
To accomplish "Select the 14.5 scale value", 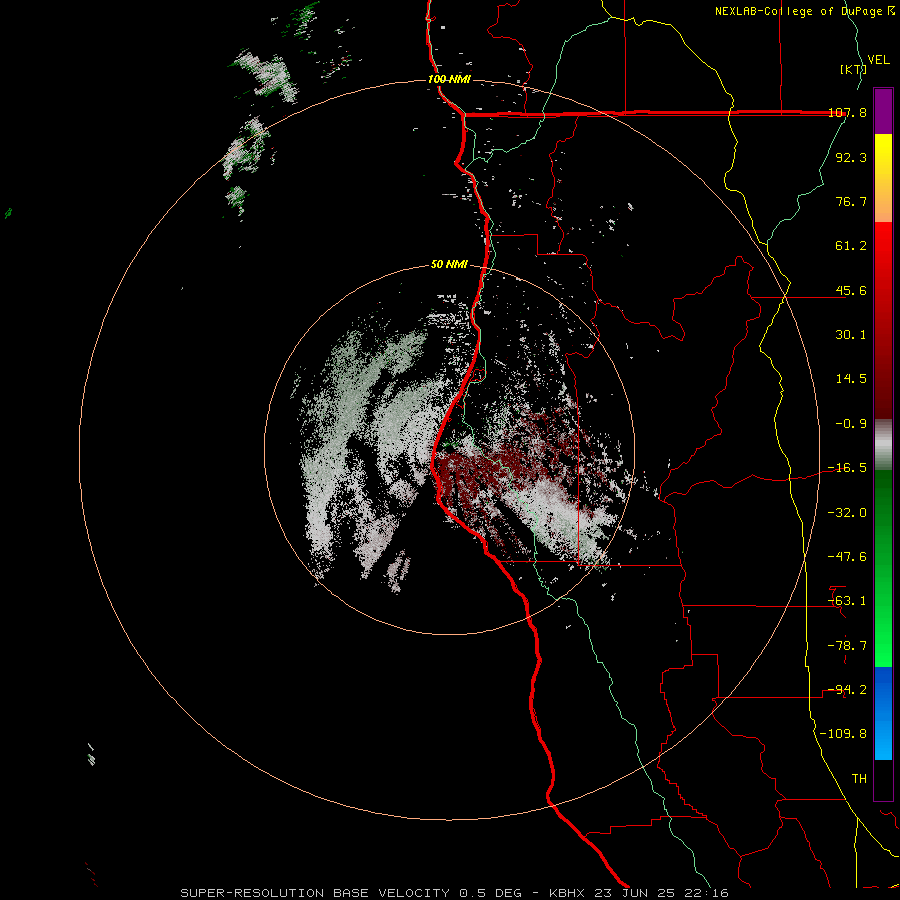I will point(851,379).
